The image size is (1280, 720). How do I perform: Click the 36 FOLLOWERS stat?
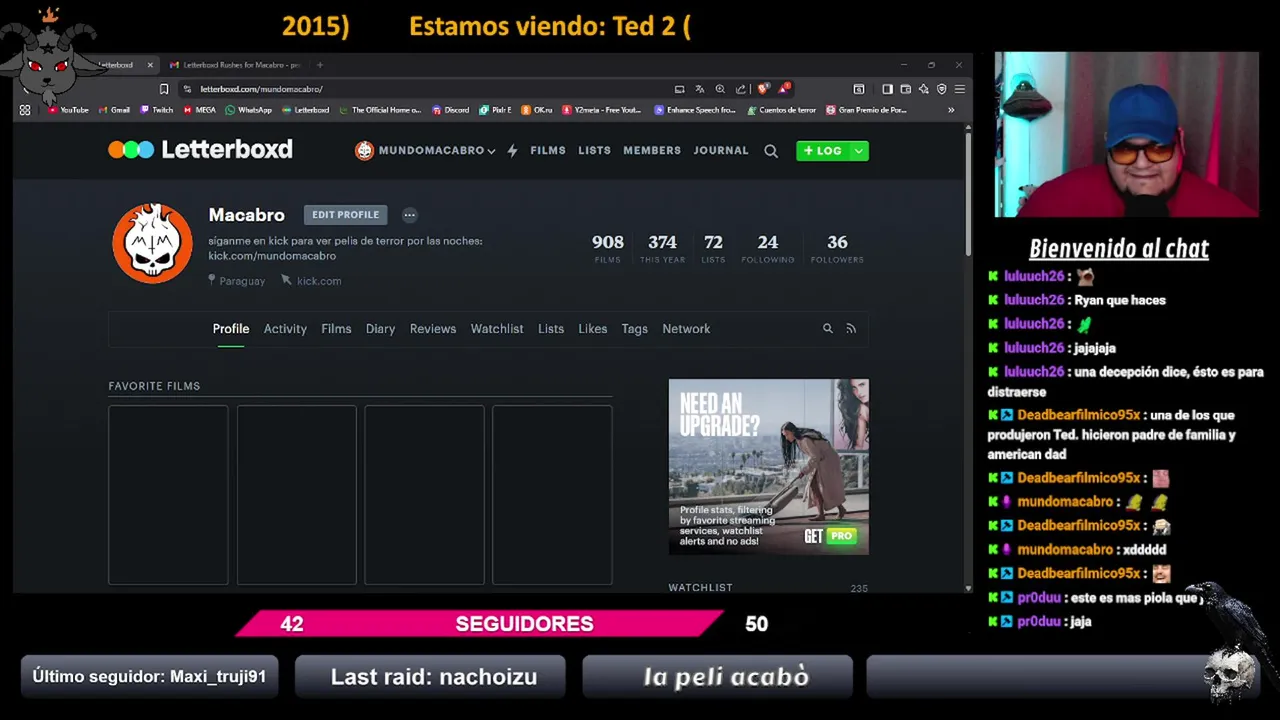point(837,248)
